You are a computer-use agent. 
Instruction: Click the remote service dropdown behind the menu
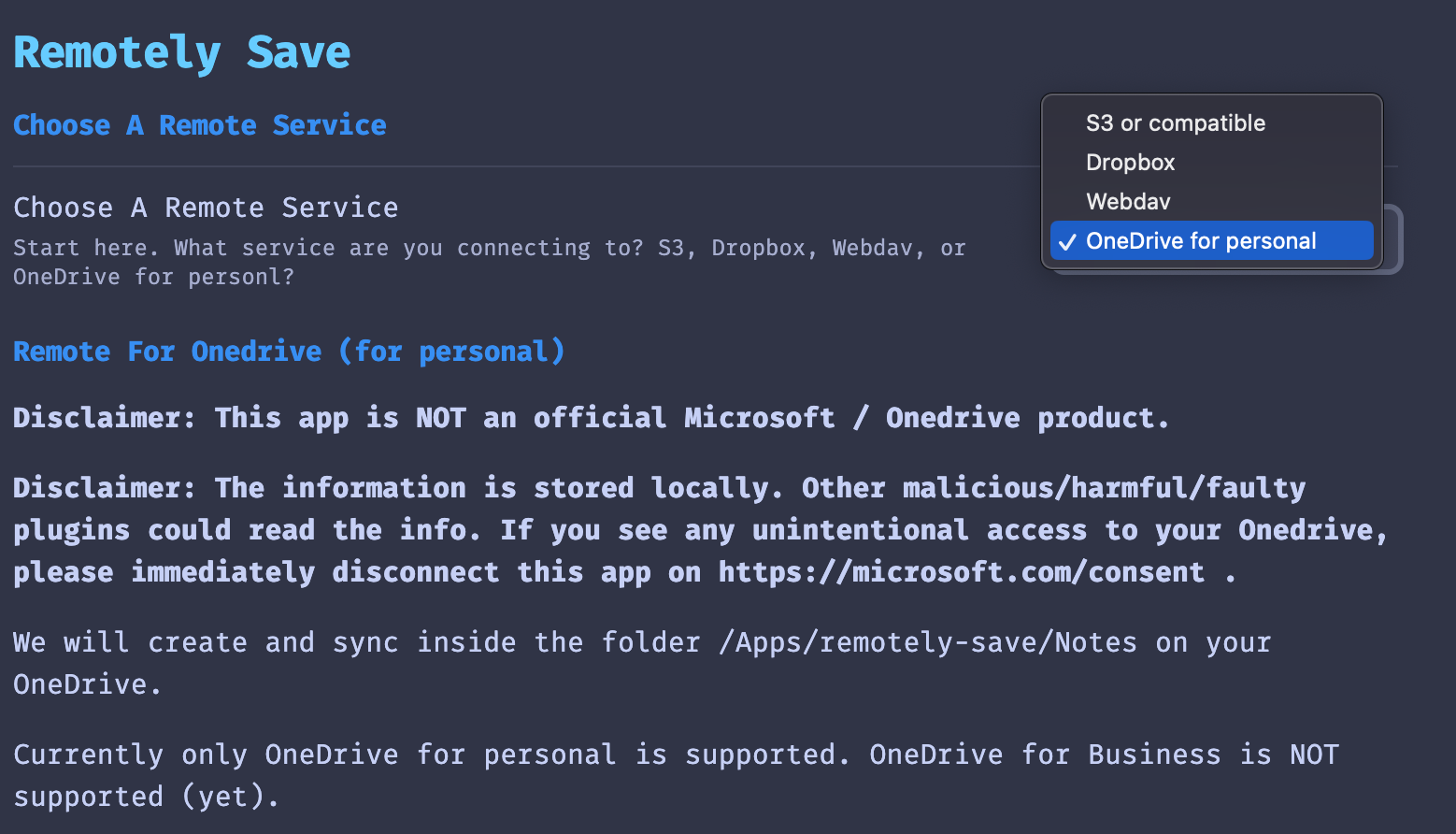coord(1392,239)
